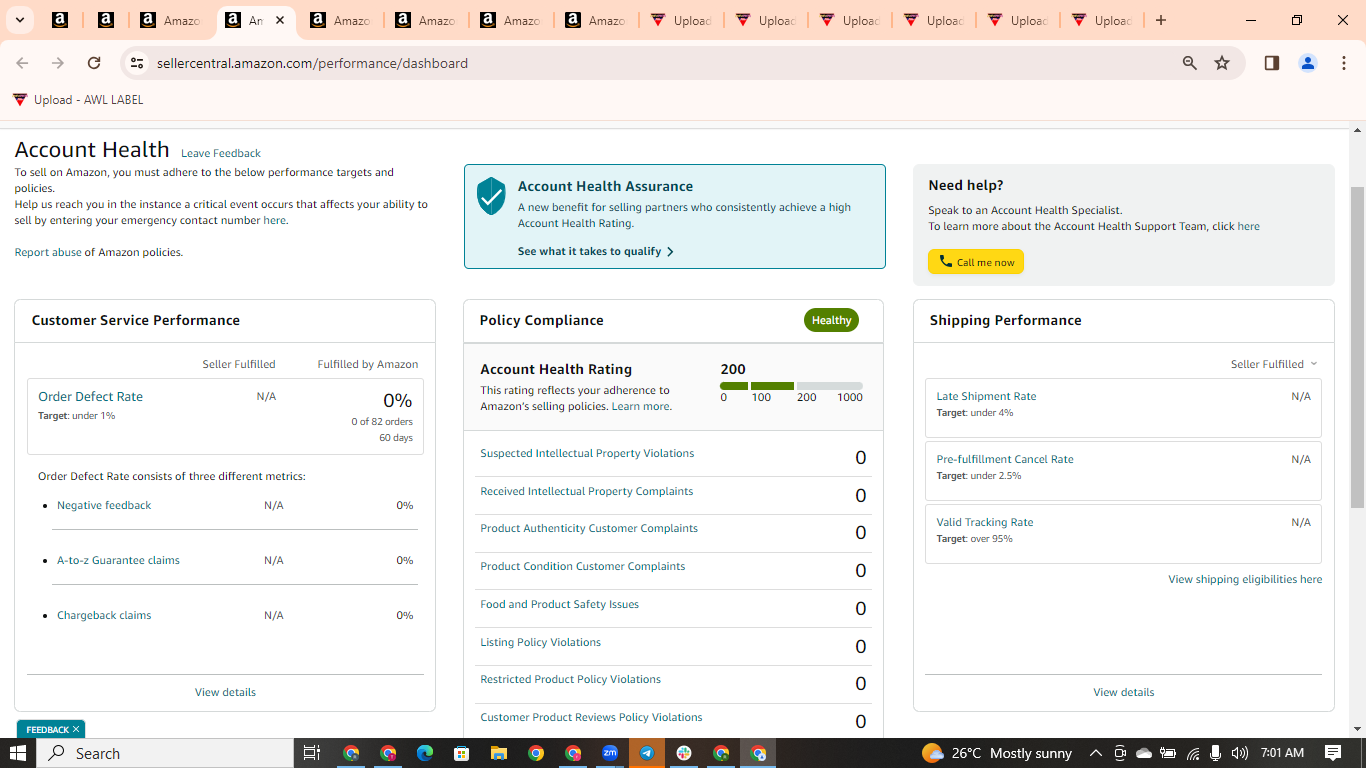Open Listing Policy Violations
Image resolution: width=1366 pixels, height=768 pixels.
(x=540, y=642)
